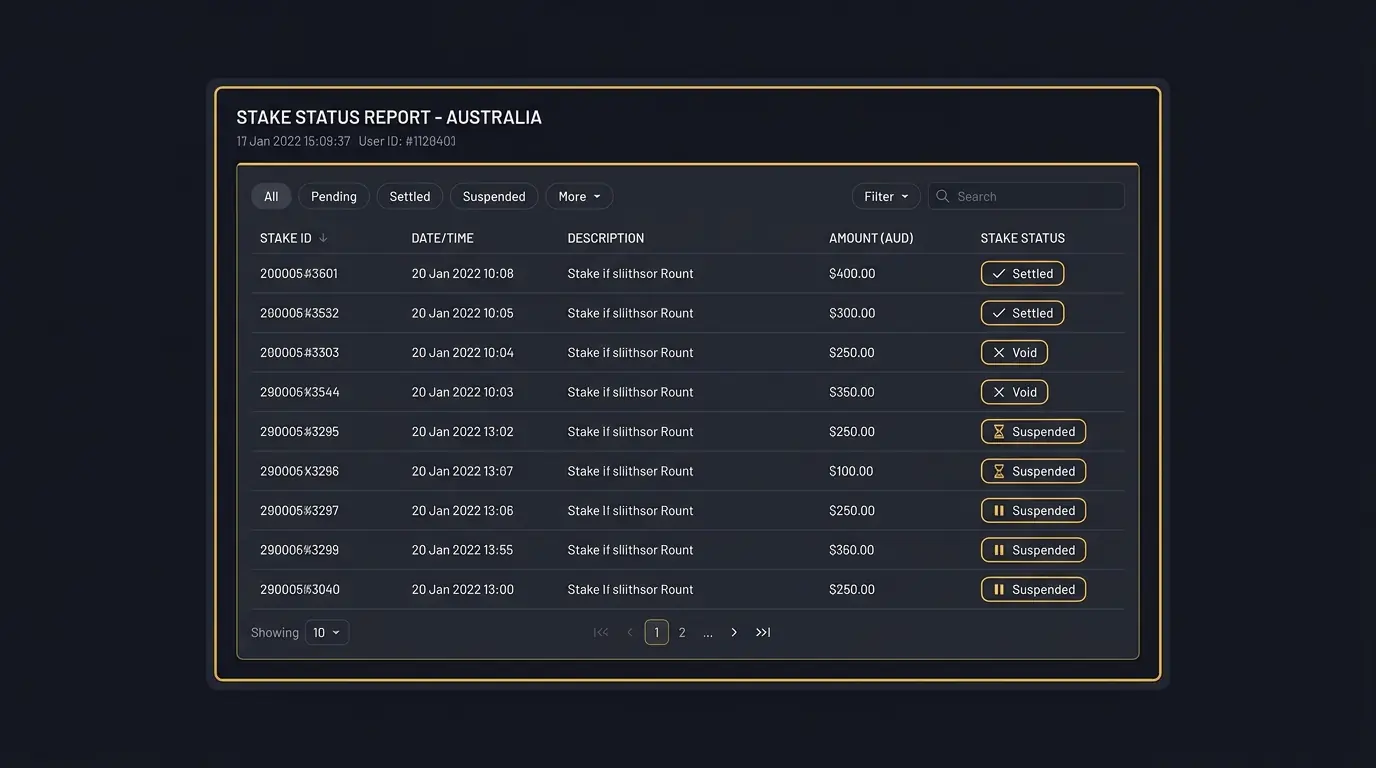Screen dimensions: 1376x768
Task: Click the Settled badge in the $300.00 row
Action: [1022, 313]
